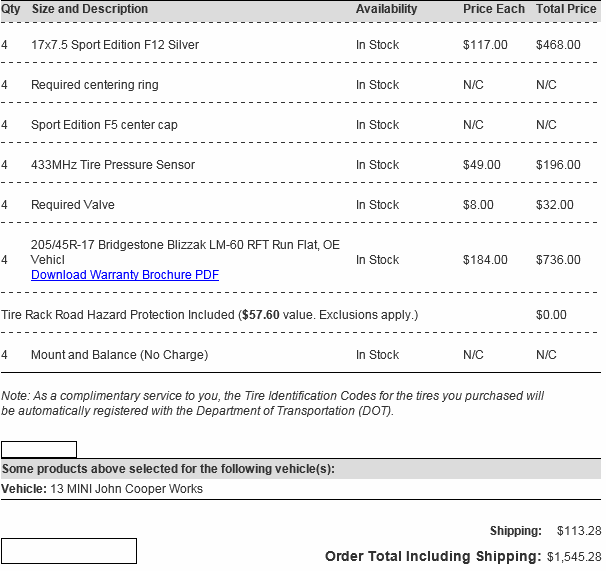Viewport: 606px width, 571px height.
Task: Click the Price Each column header
Action: click(493, 9)
